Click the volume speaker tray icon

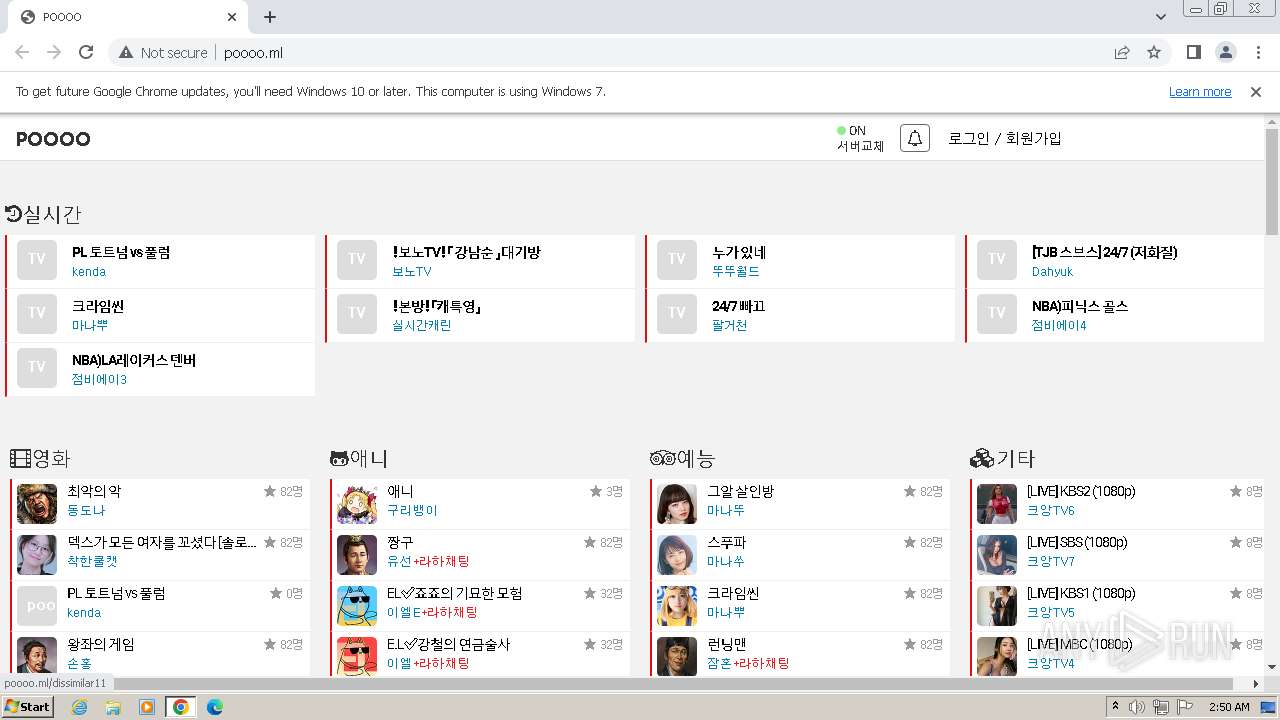tap(1137, 707)
